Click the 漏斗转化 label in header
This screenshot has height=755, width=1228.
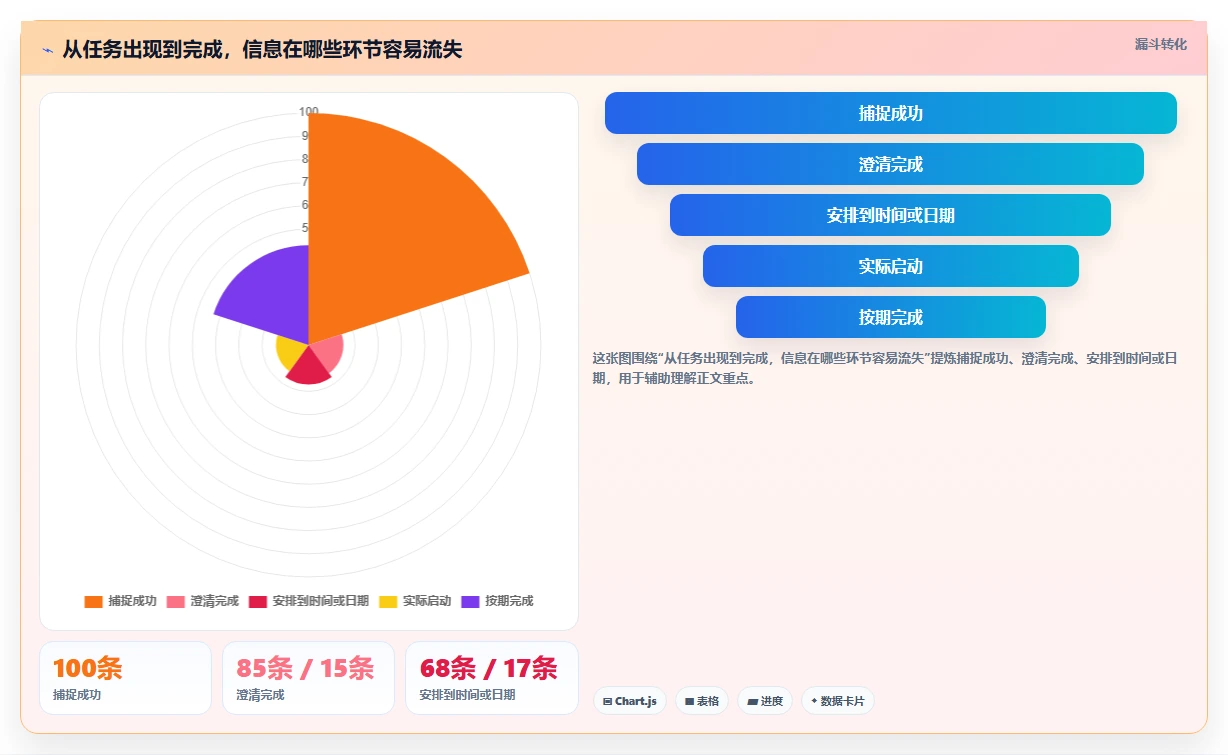(x=1161, y=45)
